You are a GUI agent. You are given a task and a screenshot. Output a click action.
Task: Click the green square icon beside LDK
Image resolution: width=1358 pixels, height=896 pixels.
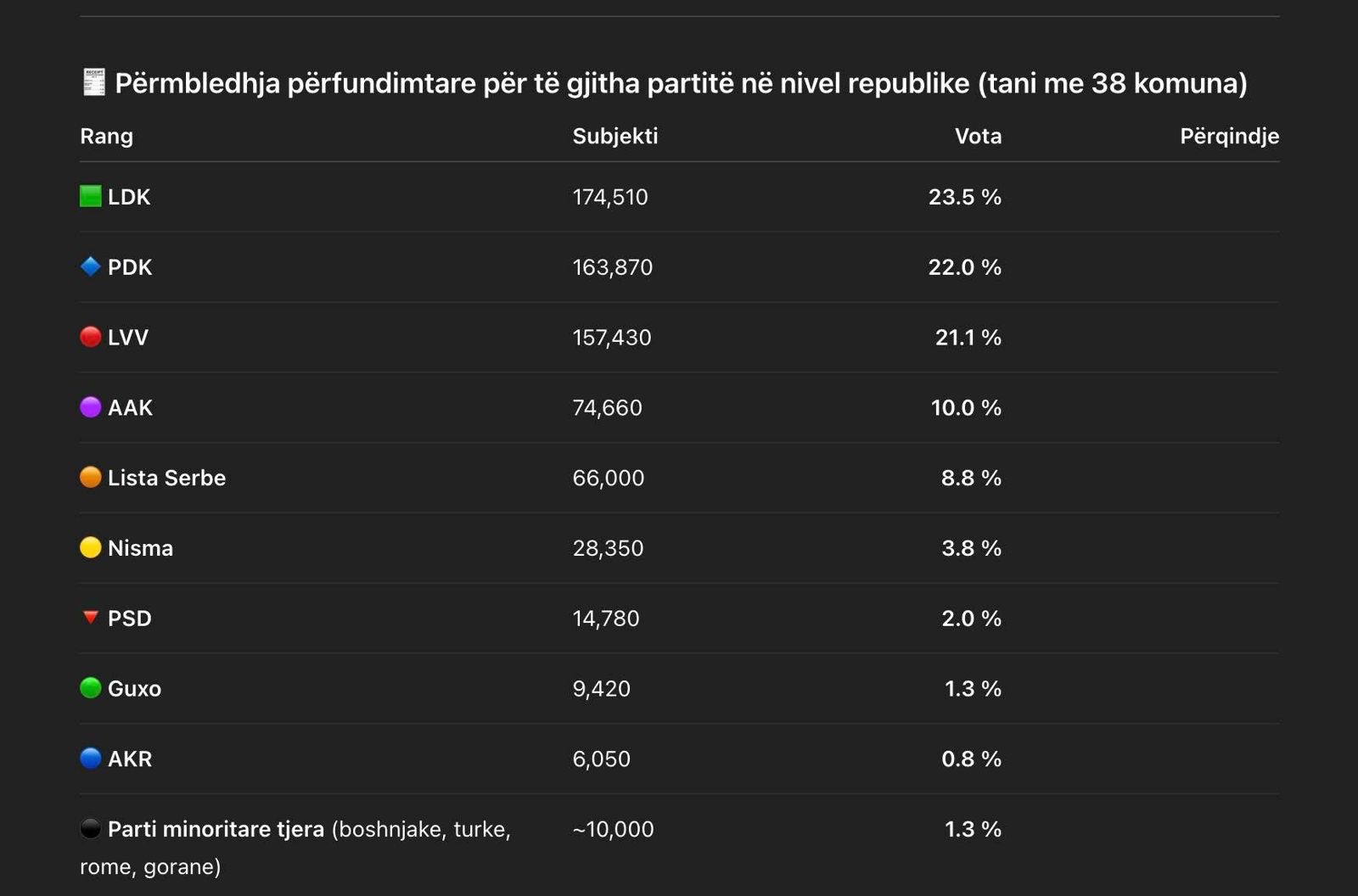[91, 197]
